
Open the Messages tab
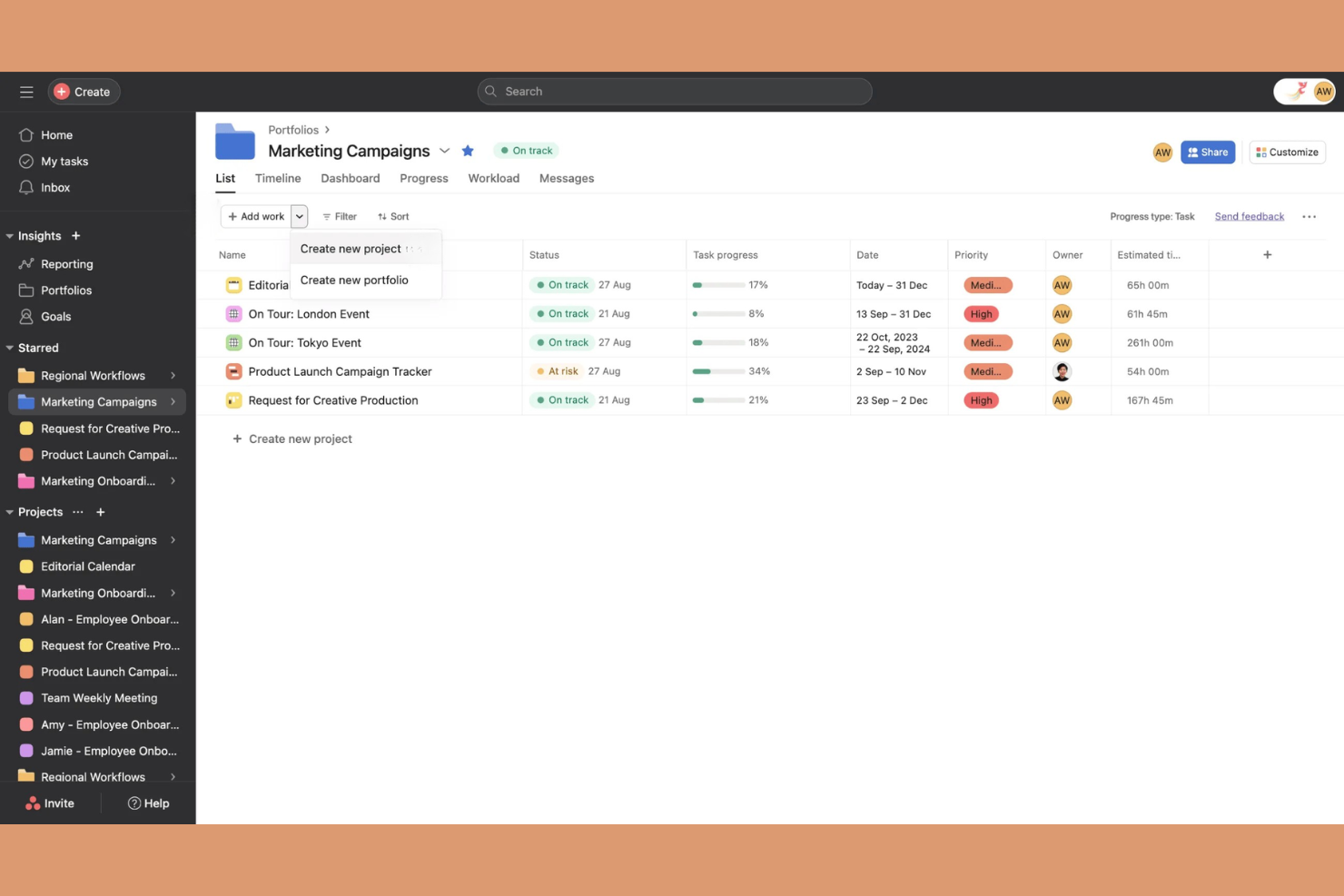point(567,179)
